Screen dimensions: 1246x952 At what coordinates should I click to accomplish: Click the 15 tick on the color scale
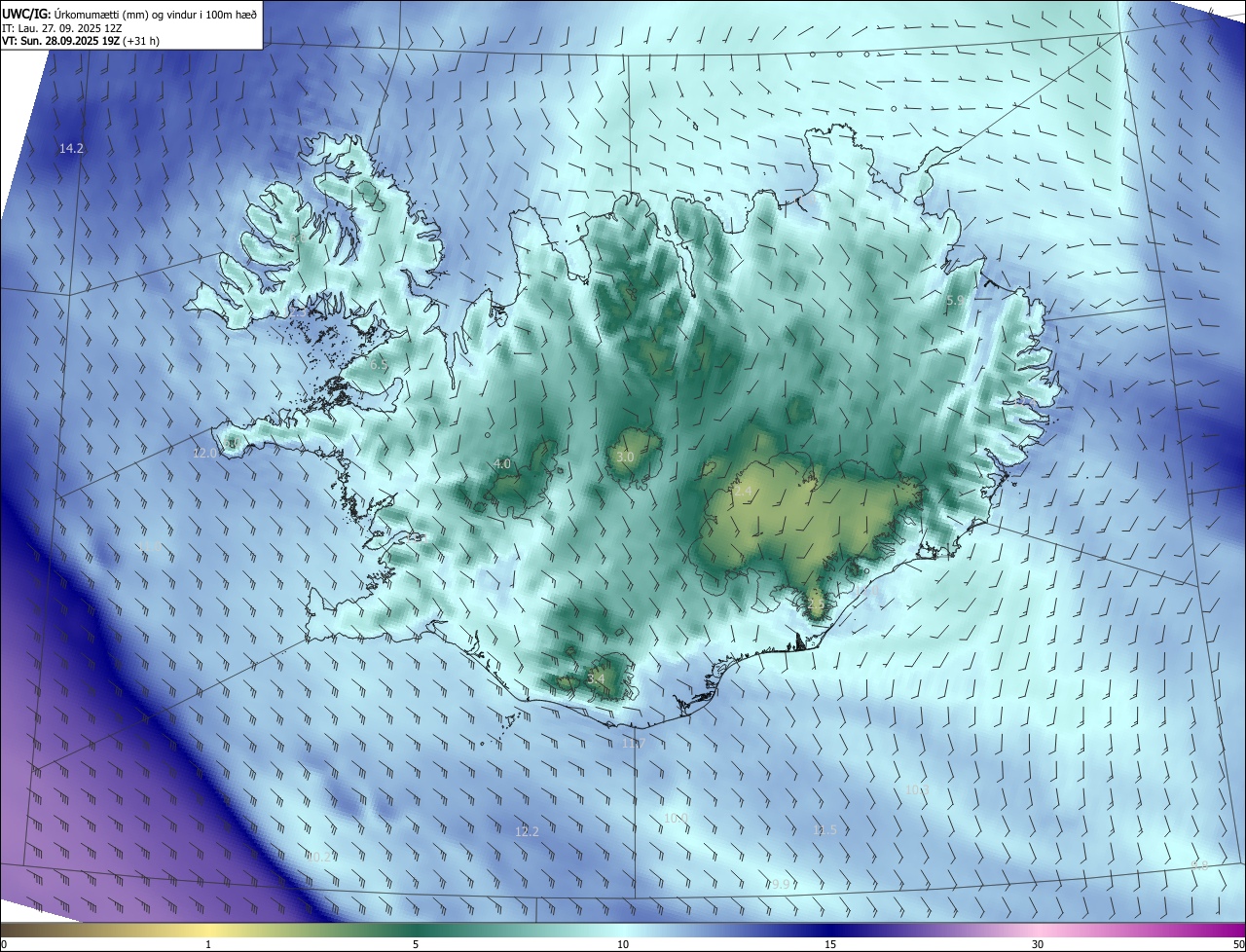pyautogui.click(x=830, y=945)
